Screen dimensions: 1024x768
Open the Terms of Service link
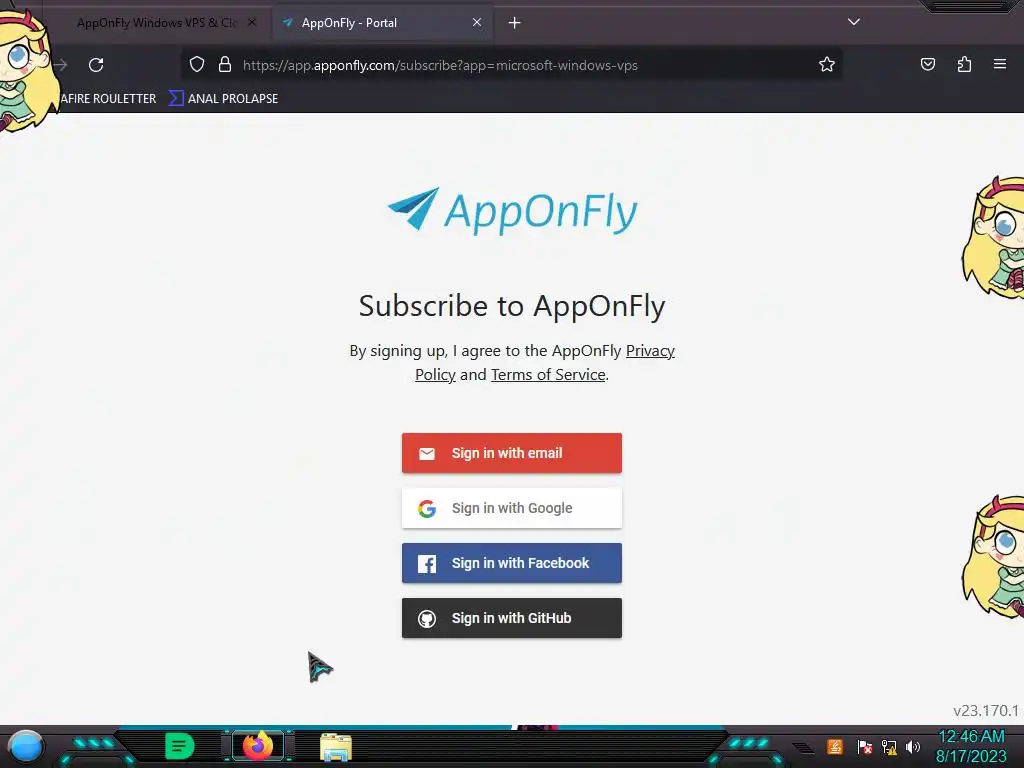tap(548, 375)
